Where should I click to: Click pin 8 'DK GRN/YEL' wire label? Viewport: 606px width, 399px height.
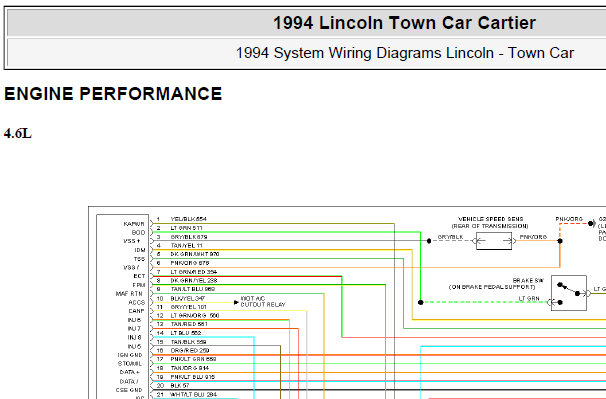(194, 280)
